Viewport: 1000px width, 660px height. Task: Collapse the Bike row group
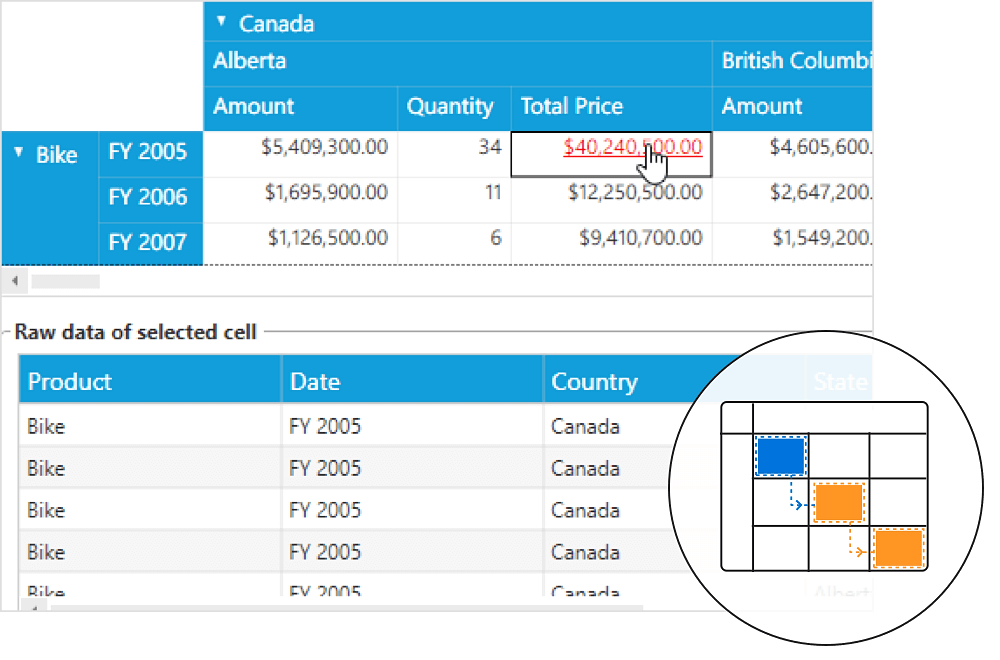[x=19, y=154]
